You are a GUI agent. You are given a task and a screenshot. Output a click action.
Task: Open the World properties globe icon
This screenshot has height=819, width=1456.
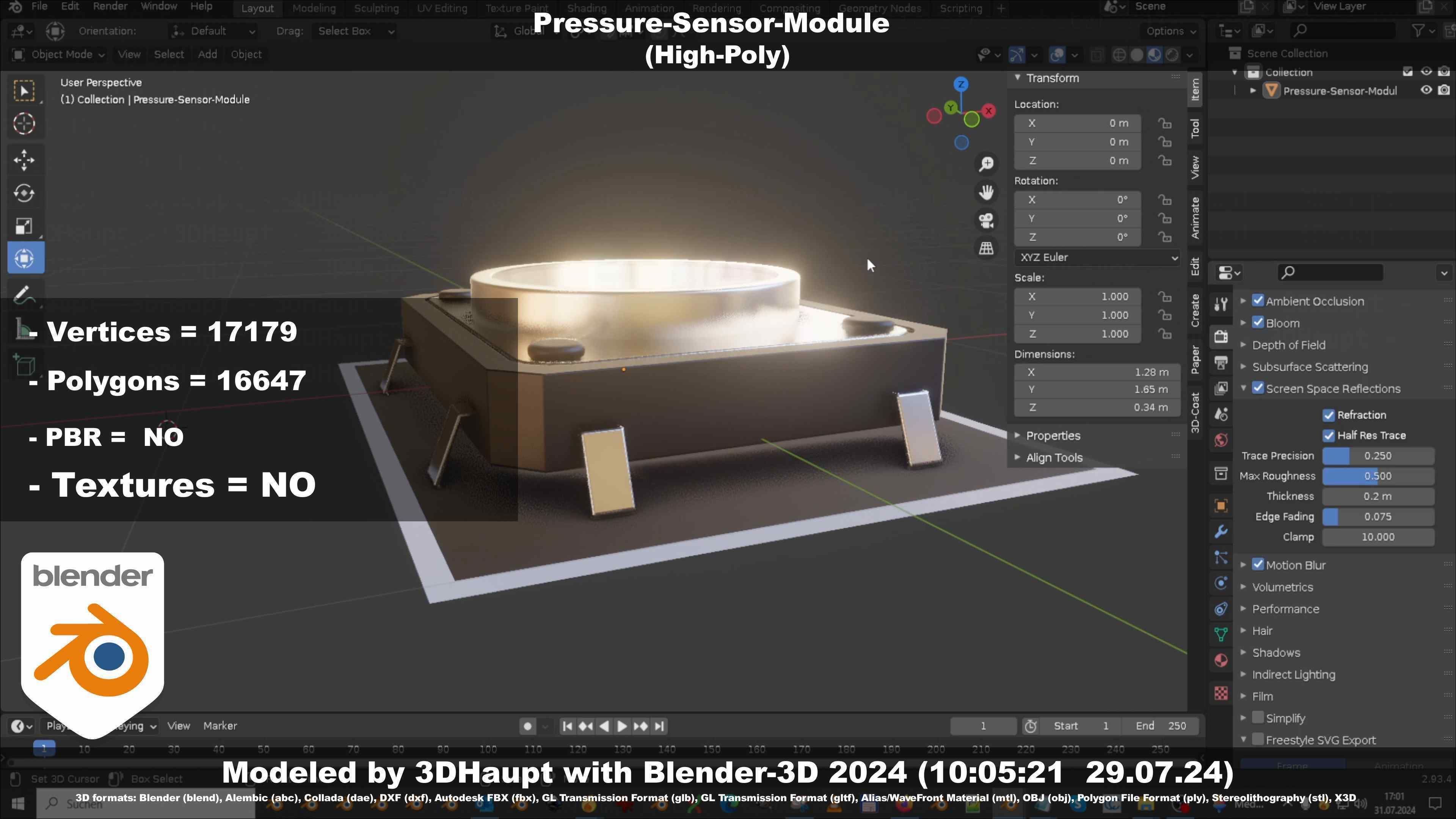tap(1221, 440)
